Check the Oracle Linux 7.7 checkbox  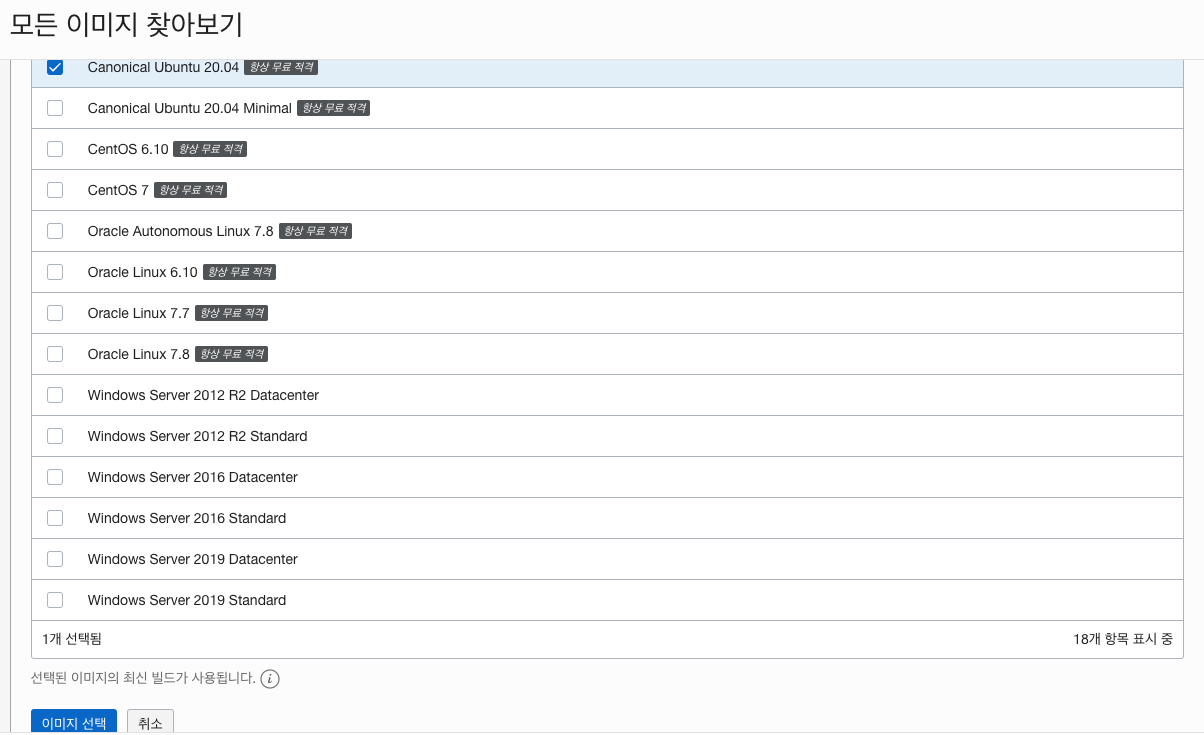(55, 313)
